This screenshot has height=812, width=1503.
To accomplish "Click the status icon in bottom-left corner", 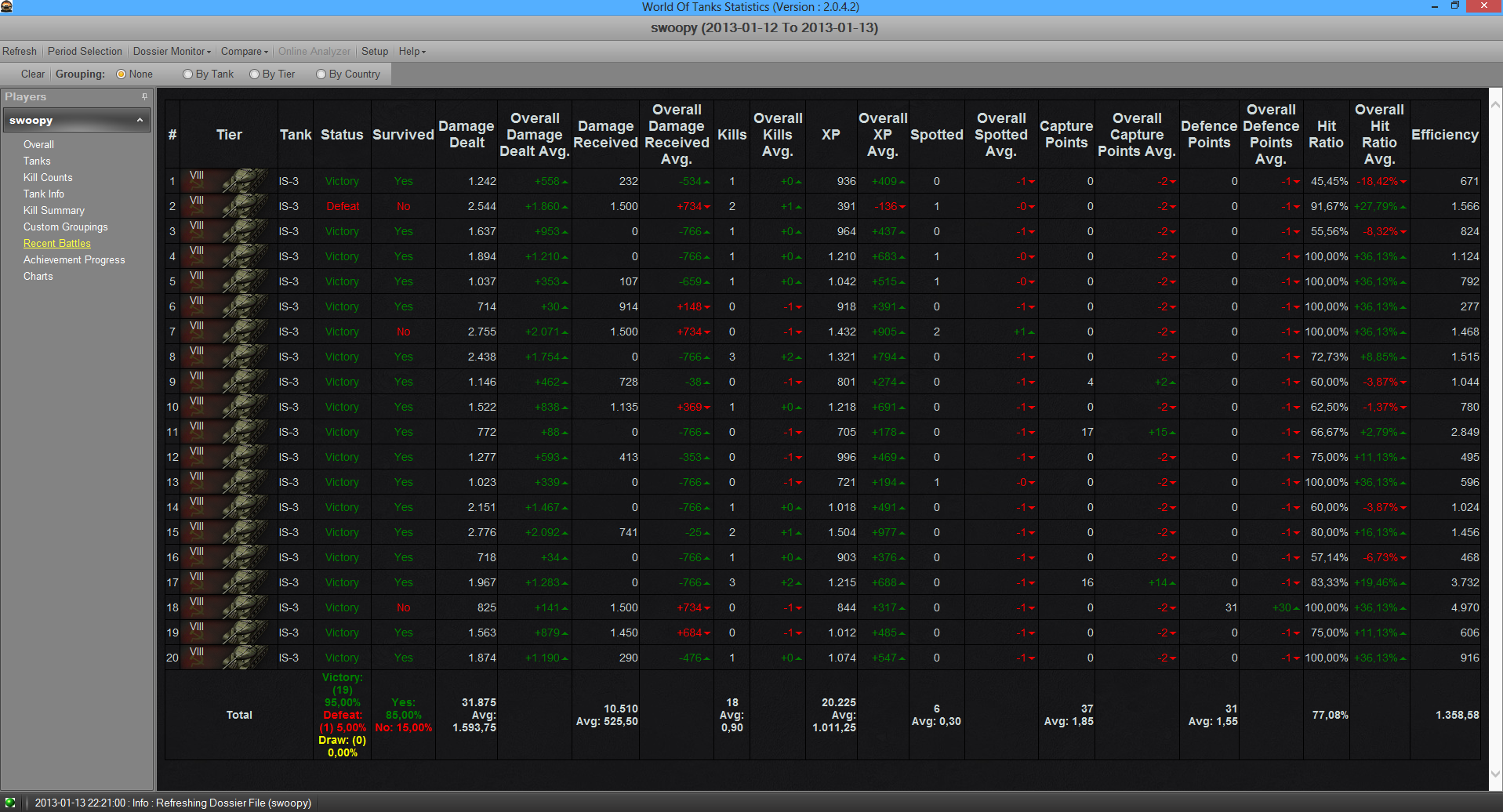I will tap(10, 803).
